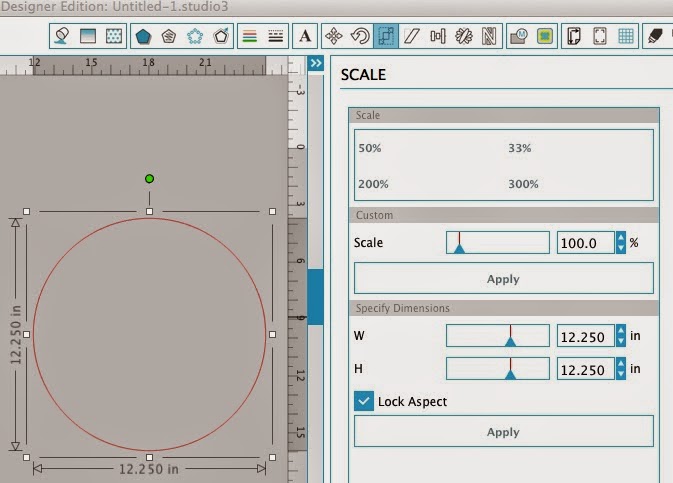Click the H height slider
This screenshot has height=483, width=673.
(x=498, y=369)
